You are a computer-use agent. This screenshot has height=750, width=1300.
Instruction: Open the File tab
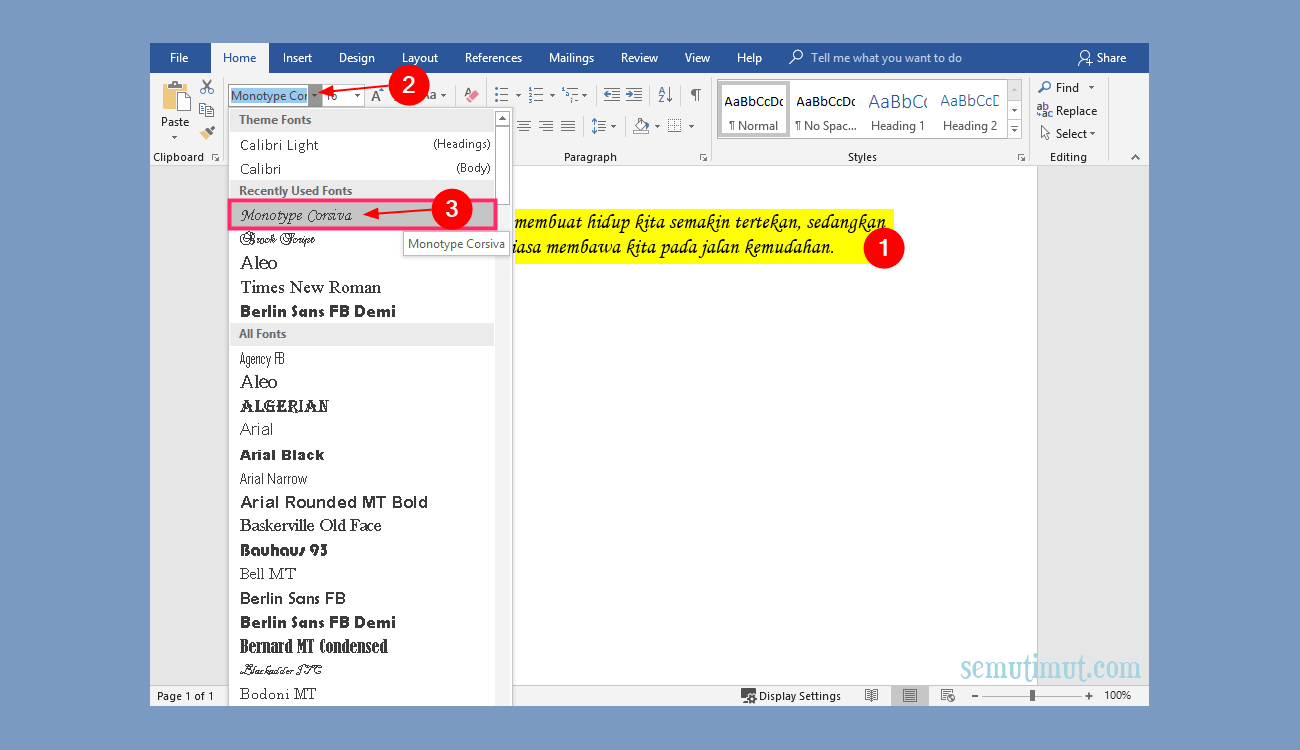179,58
